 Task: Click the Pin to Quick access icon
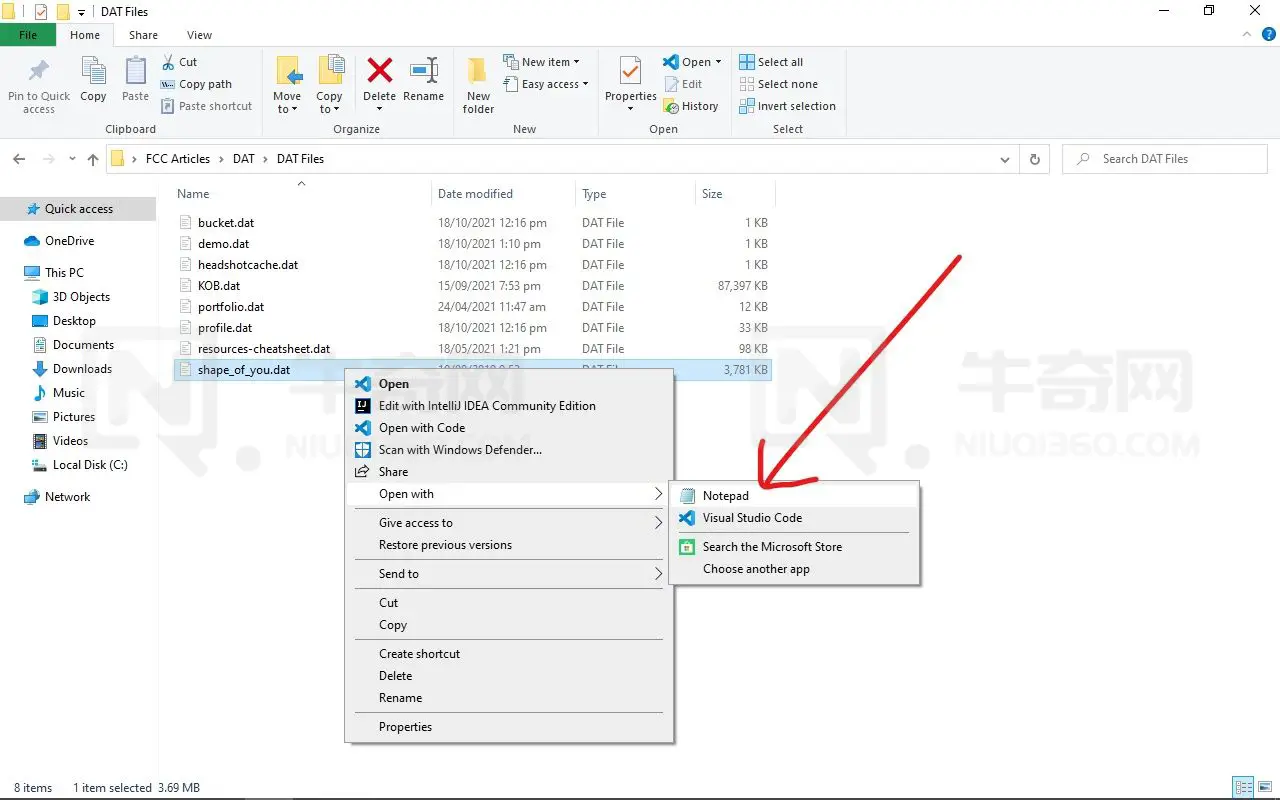39,72
